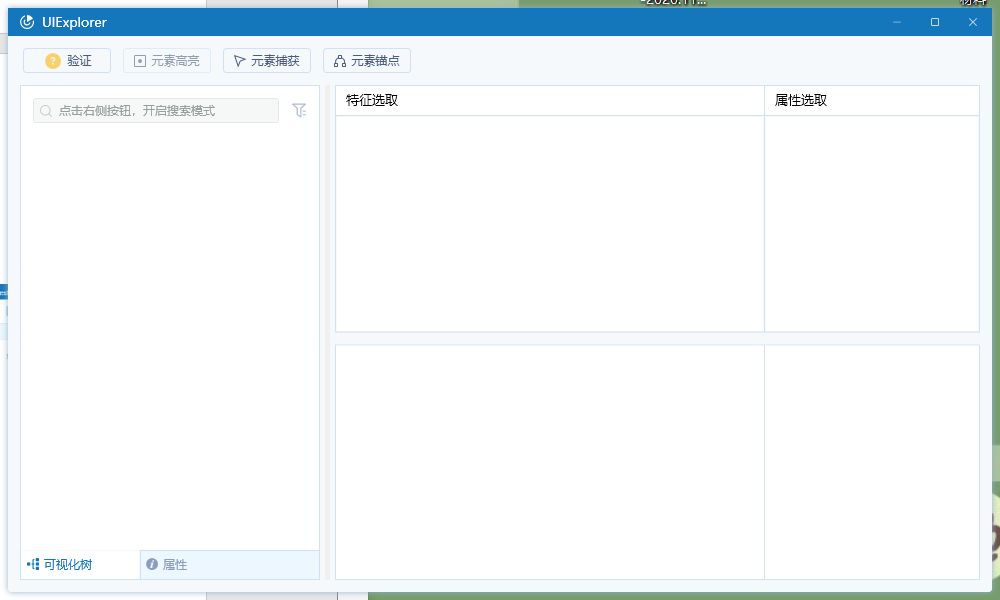Switch to the 属性 attributes tab

point(173,564)
